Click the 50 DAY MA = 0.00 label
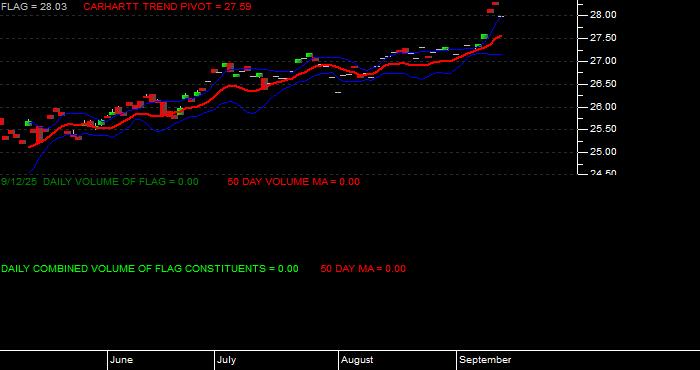The height and width of the screenshot is (370, 700). point(363,269)
